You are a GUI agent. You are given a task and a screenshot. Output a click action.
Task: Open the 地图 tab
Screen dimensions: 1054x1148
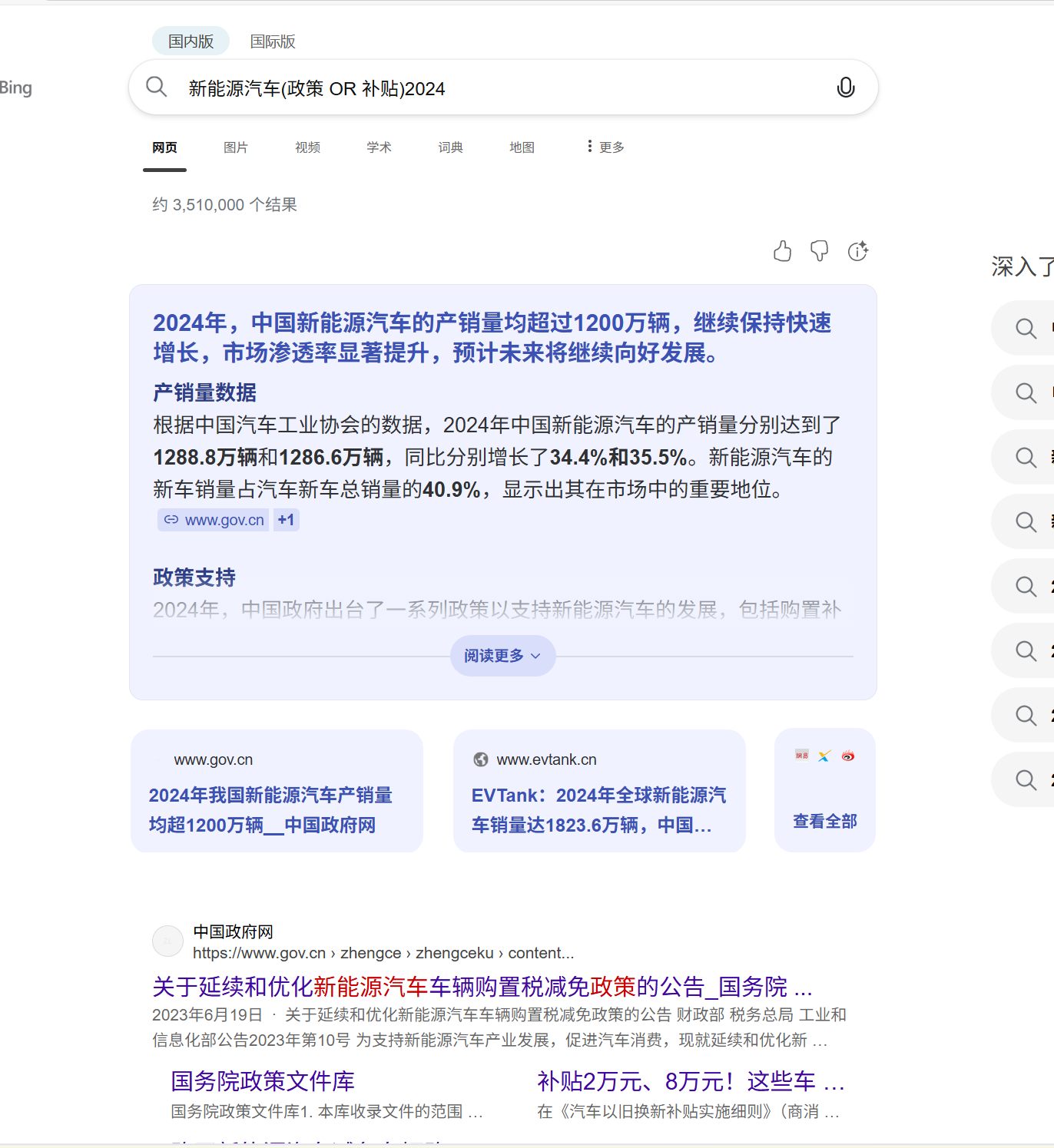pyautogui.click(x=522, y=147)
